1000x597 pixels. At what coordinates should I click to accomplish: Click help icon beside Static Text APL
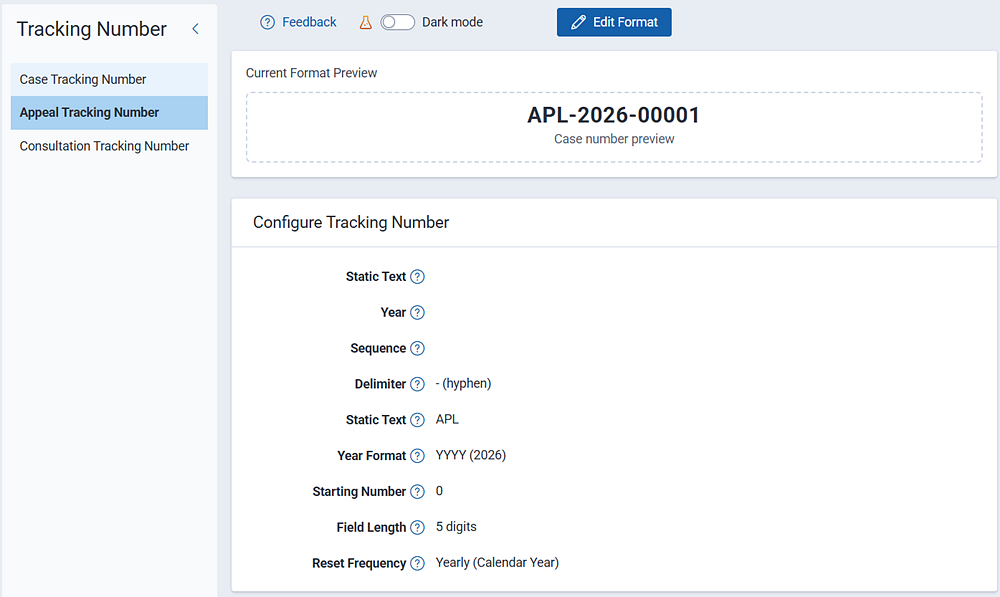pos(417,420)
